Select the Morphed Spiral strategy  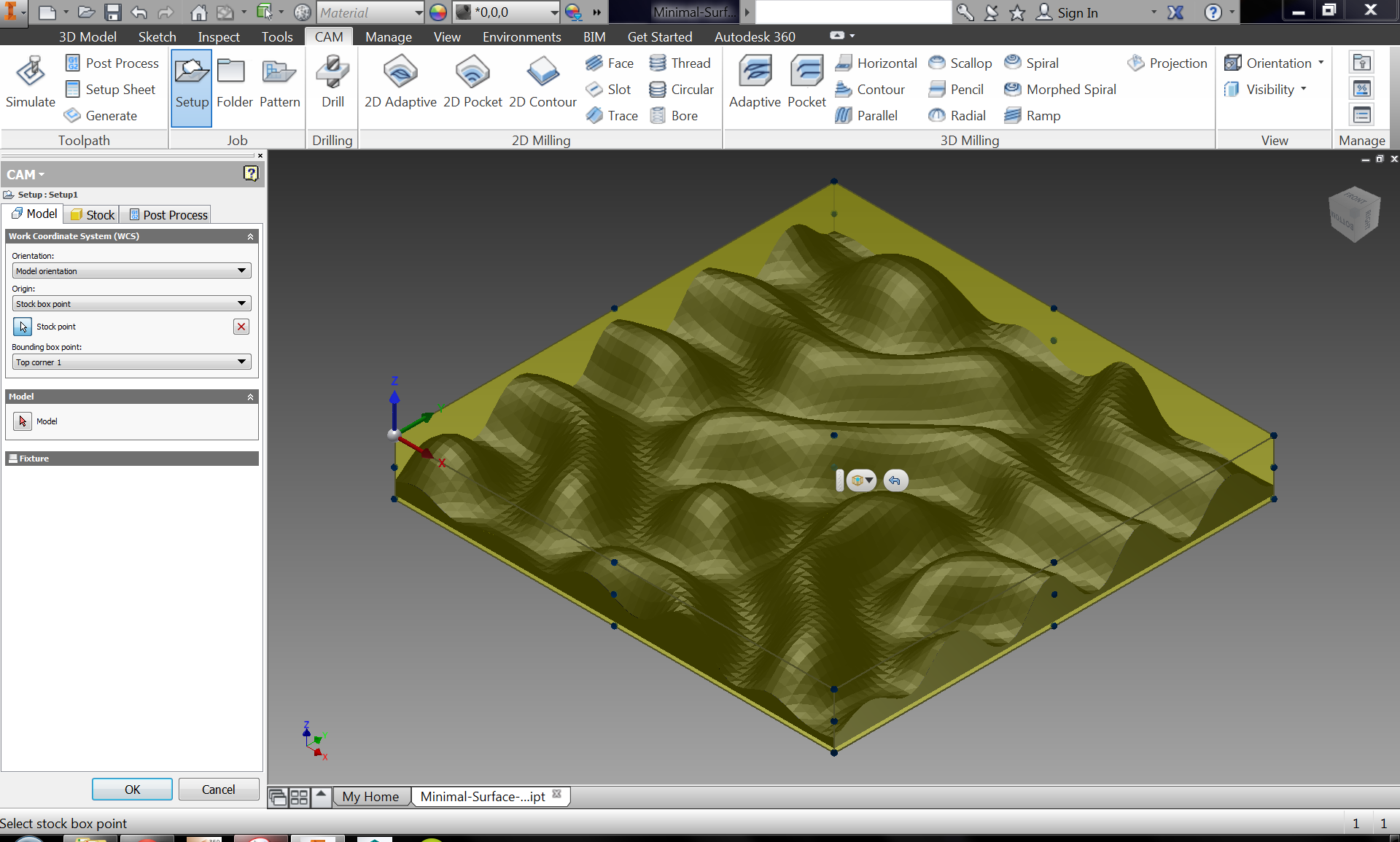click(x=1060, y=90)
